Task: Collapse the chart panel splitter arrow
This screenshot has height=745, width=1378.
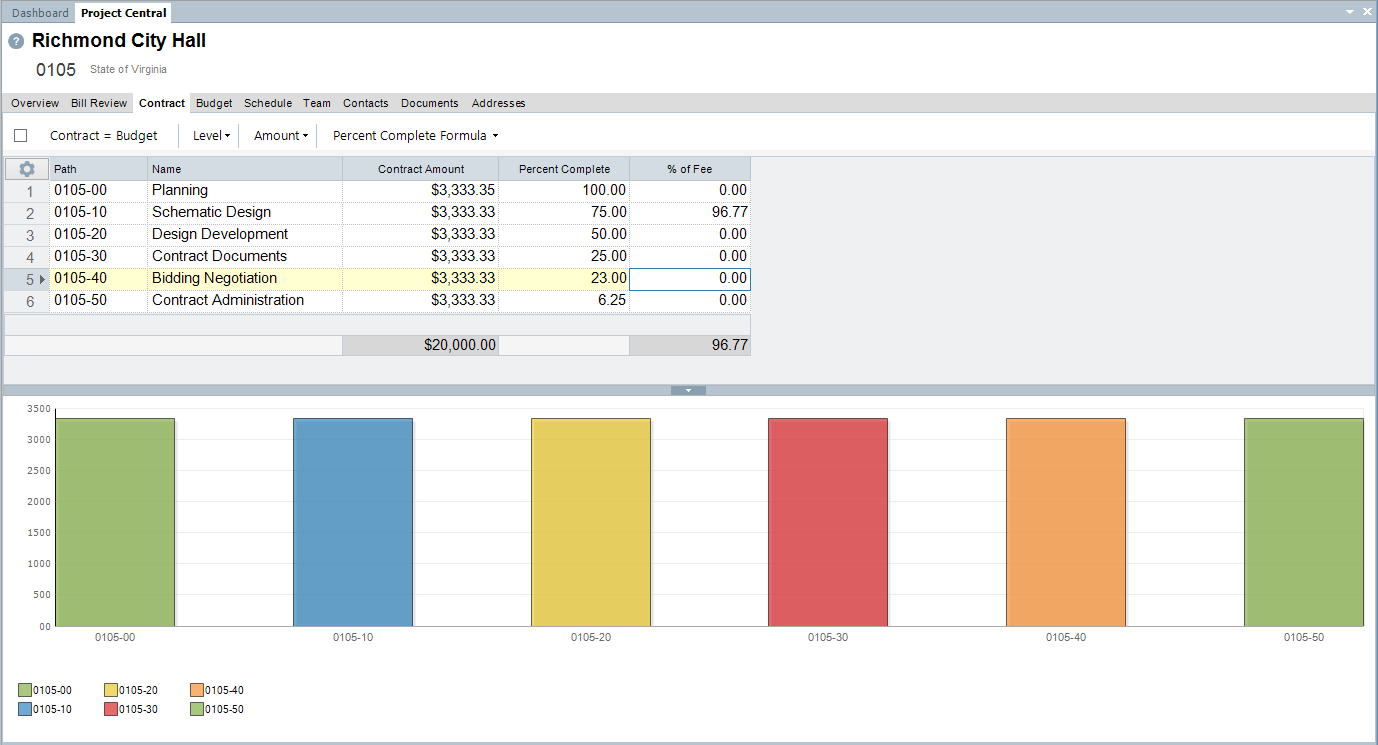Action: [688, 390]
